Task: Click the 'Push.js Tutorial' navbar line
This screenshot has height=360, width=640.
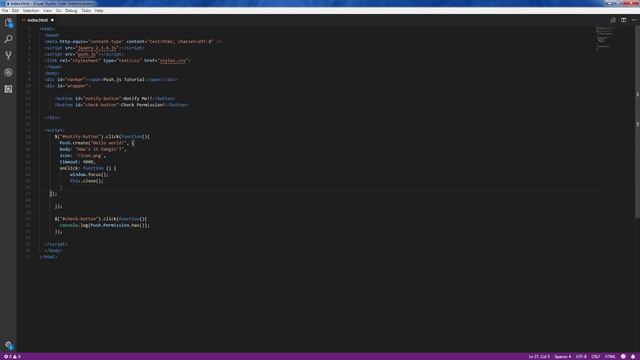Action: 111,80
